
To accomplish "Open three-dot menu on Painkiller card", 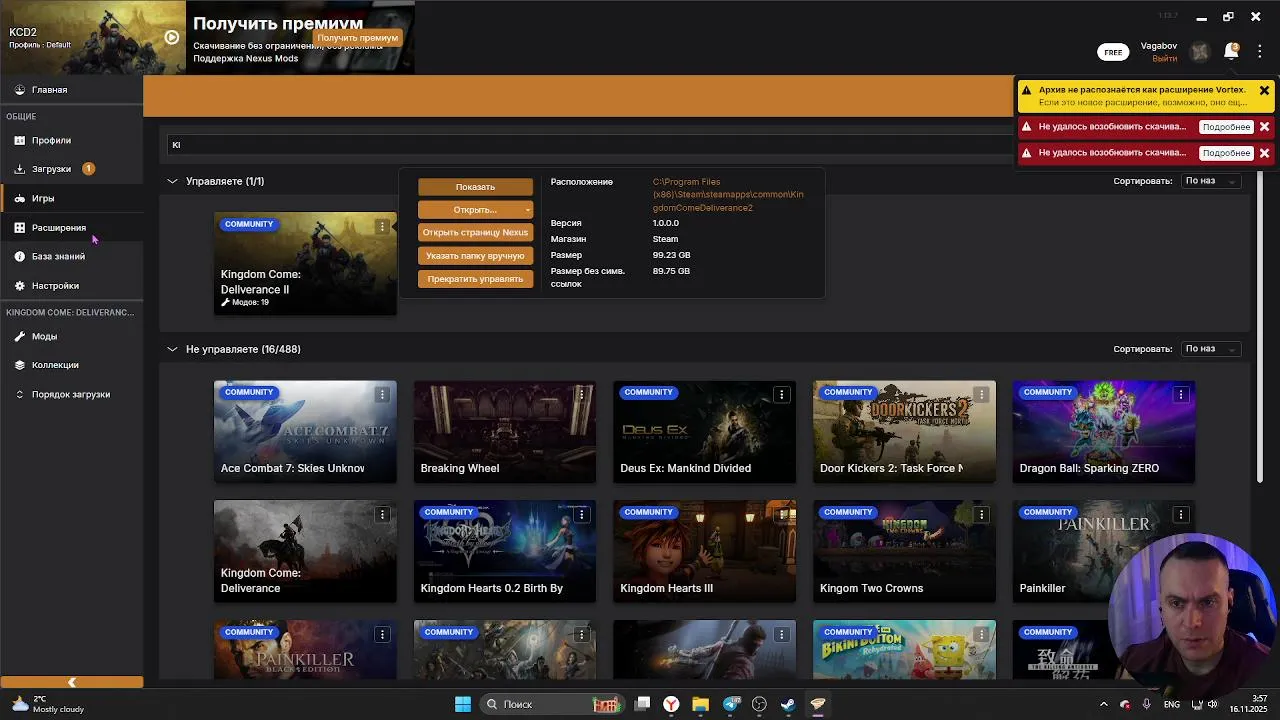I will (1181, 515).
